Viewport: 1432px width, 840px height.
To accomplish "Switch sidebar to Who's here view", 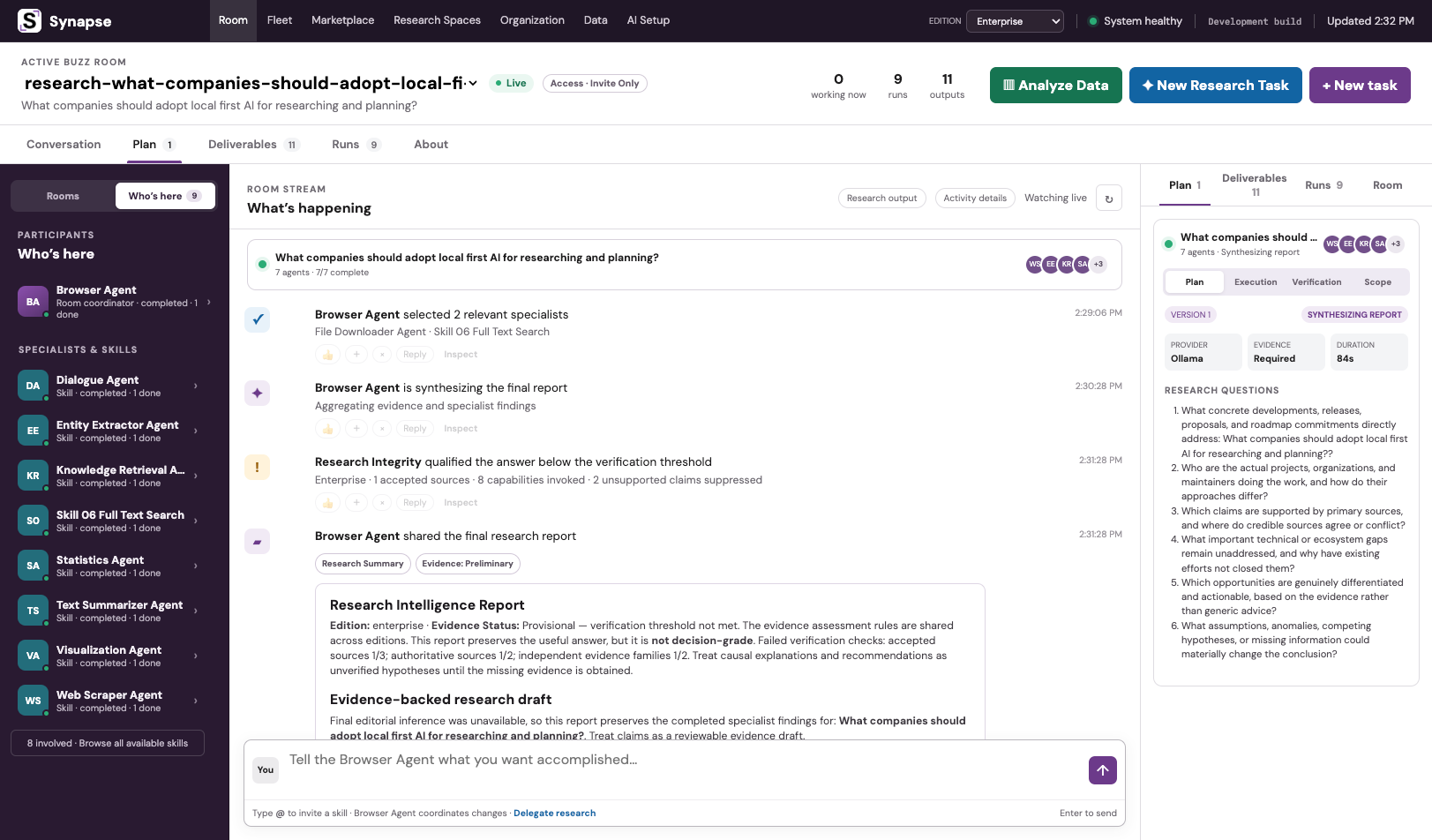I will click(x=165, y=196).
